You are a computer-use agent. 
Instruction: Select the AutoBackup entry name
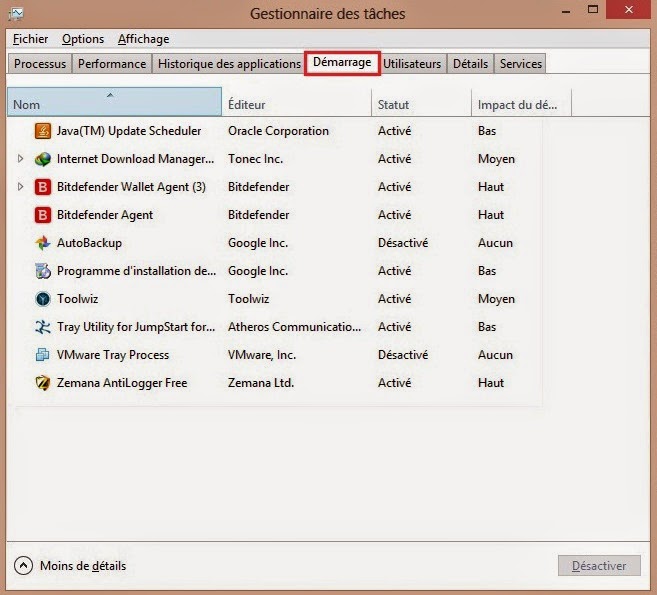[89, 243]
